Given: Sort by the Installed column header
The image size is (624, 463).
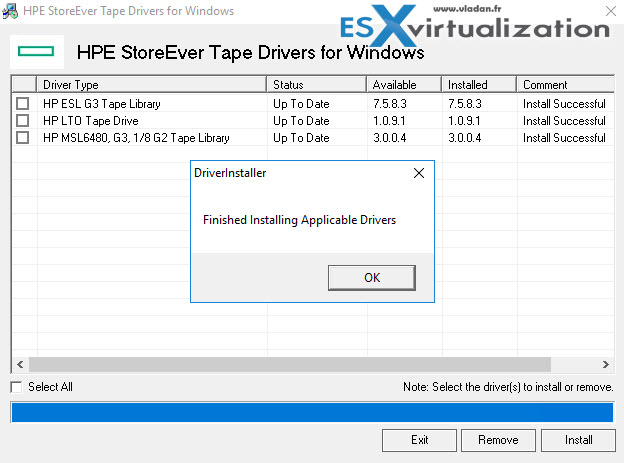Looking at the screenshot, I should coord(479,85).
